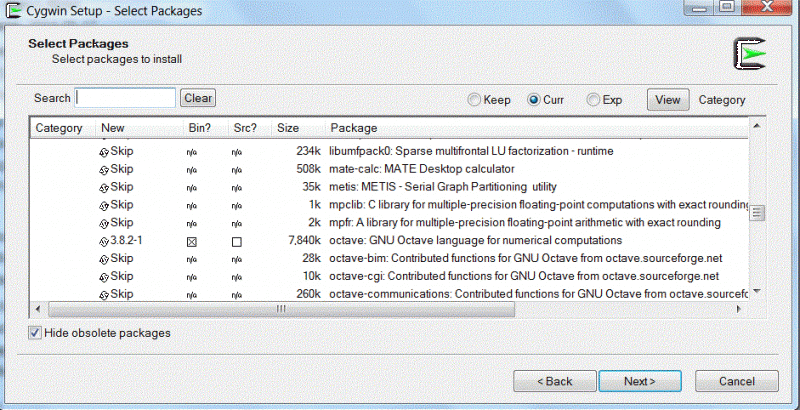Click the 'libumfpack0: Sparse multifrontal LU factorization' text
The width and height of the screenshot is (800, 410).
pos(471,151)
